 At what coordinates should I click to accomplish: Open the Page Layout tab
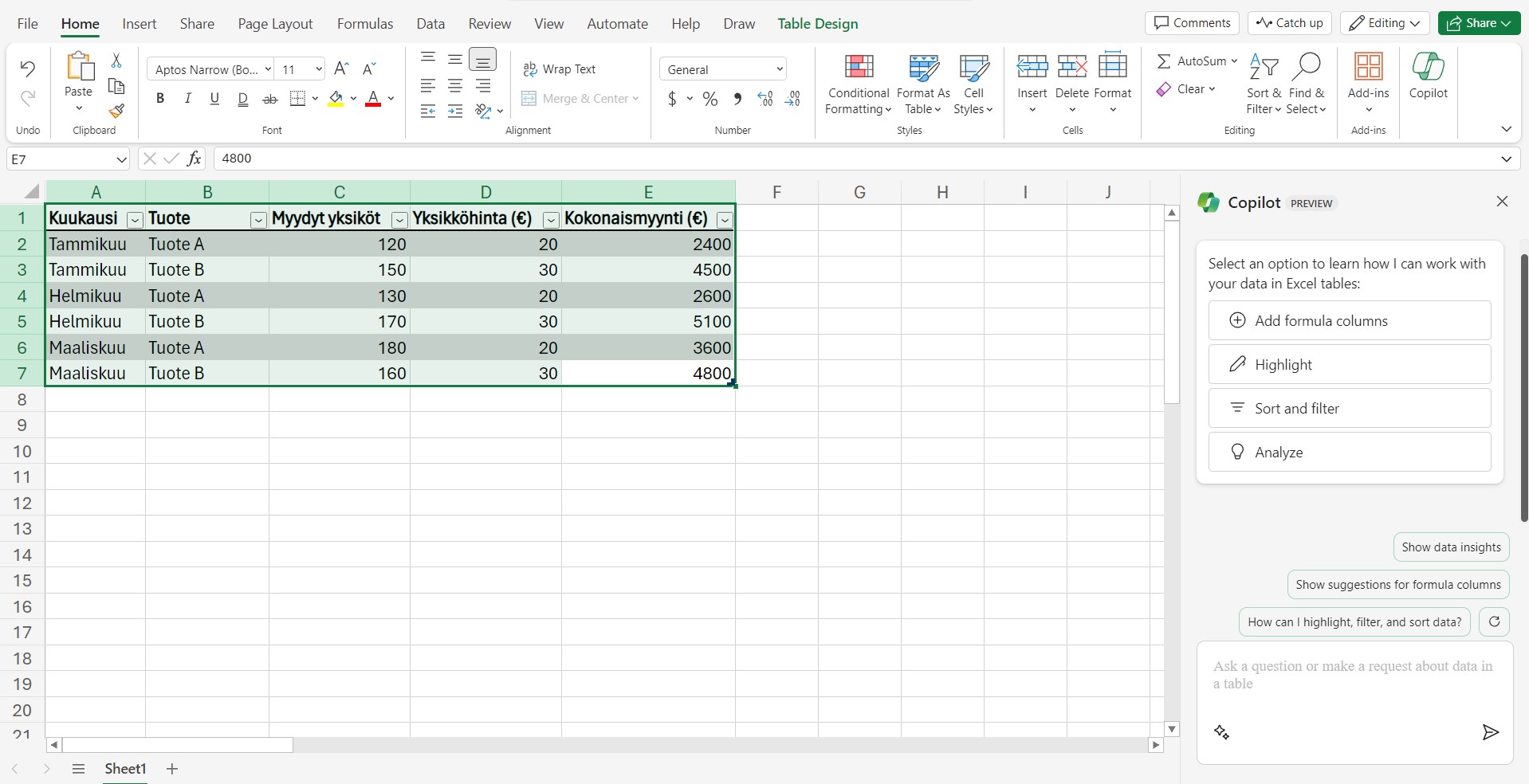point(275,24)
